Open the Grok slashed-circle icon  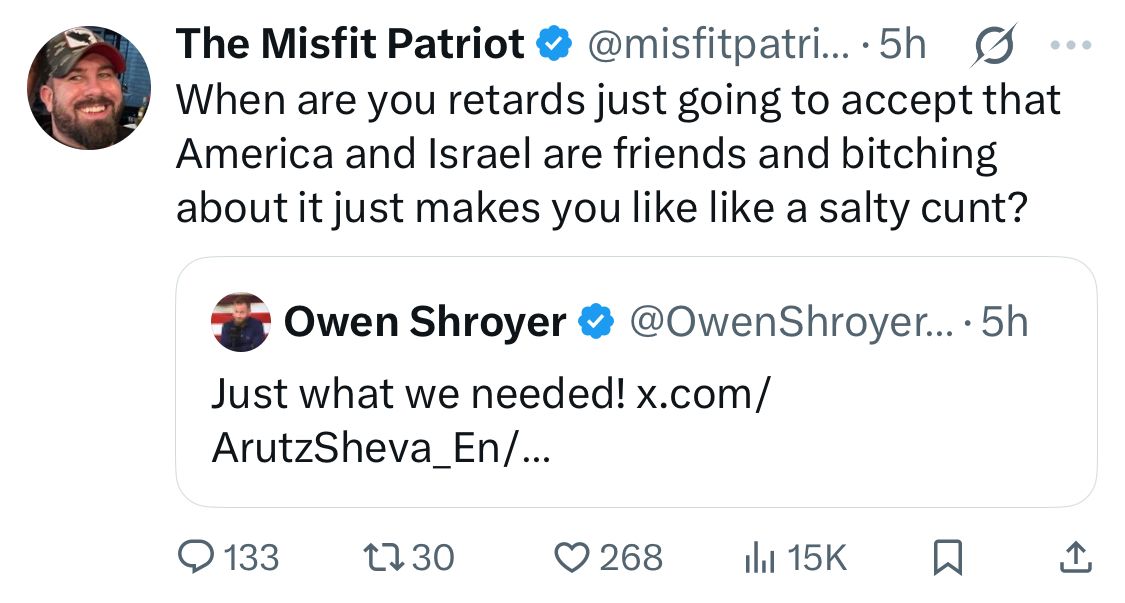coord(991,46)
